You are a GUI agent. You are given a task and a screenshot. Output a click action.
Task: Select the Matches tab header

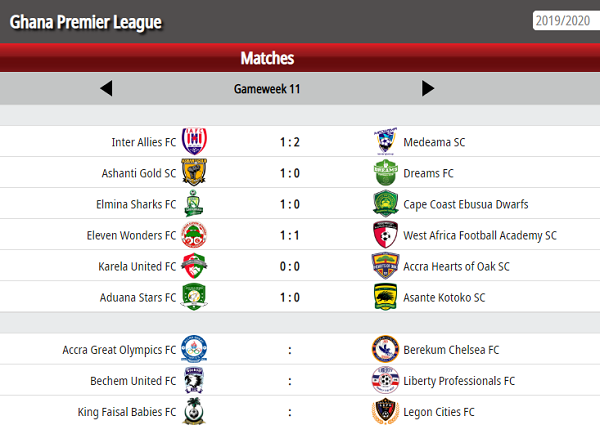267,57
